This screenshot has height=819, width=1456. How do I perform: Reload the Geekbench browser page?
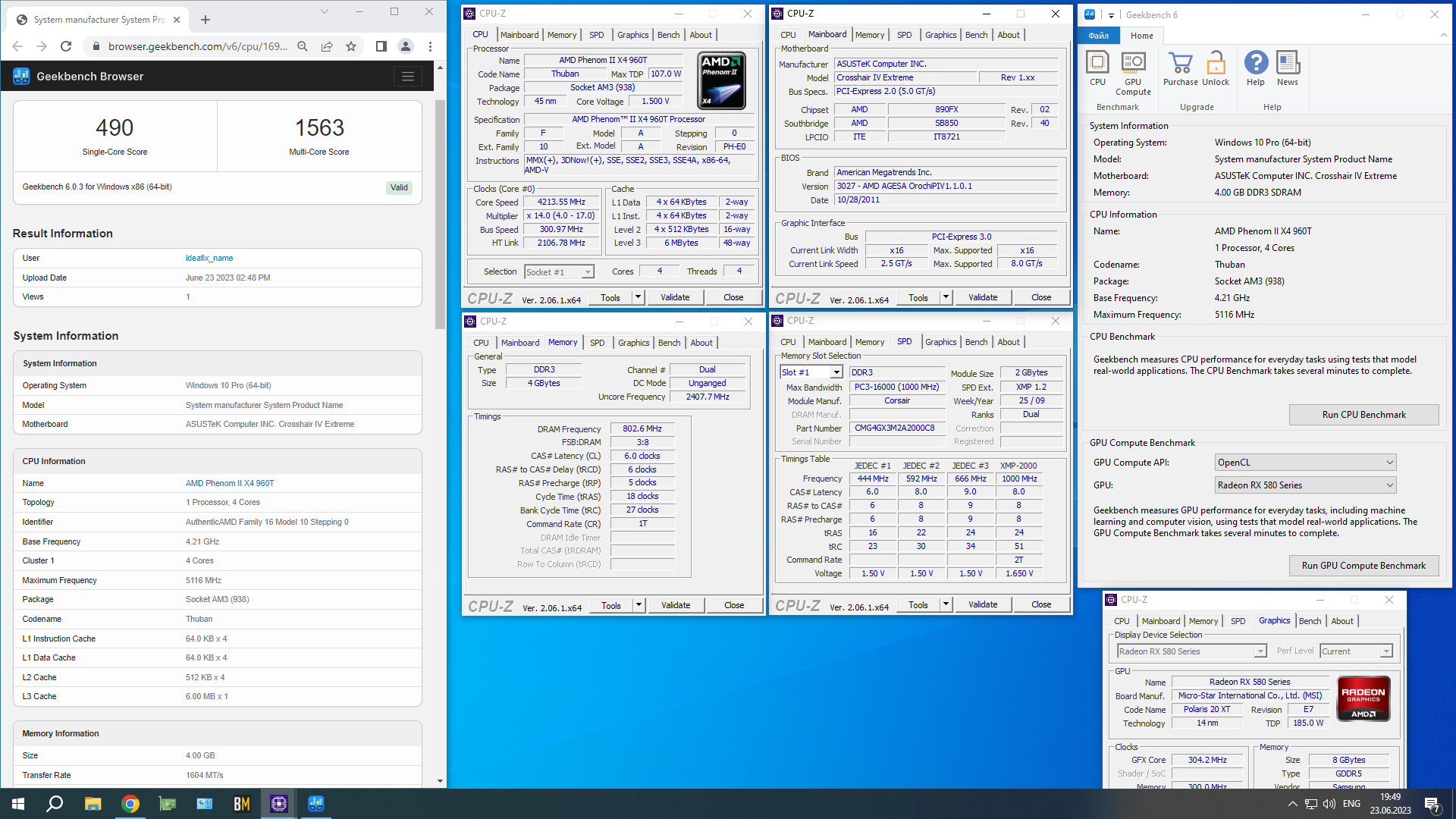coord(66,46)
